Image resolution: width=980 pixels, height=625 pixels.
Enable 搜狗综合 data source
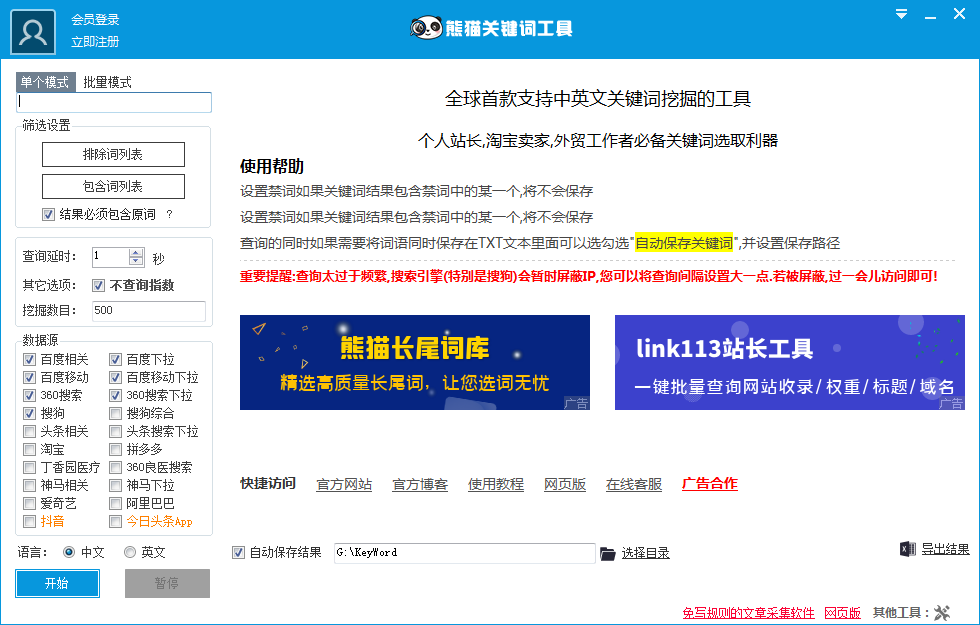click(x=115, y=414)
